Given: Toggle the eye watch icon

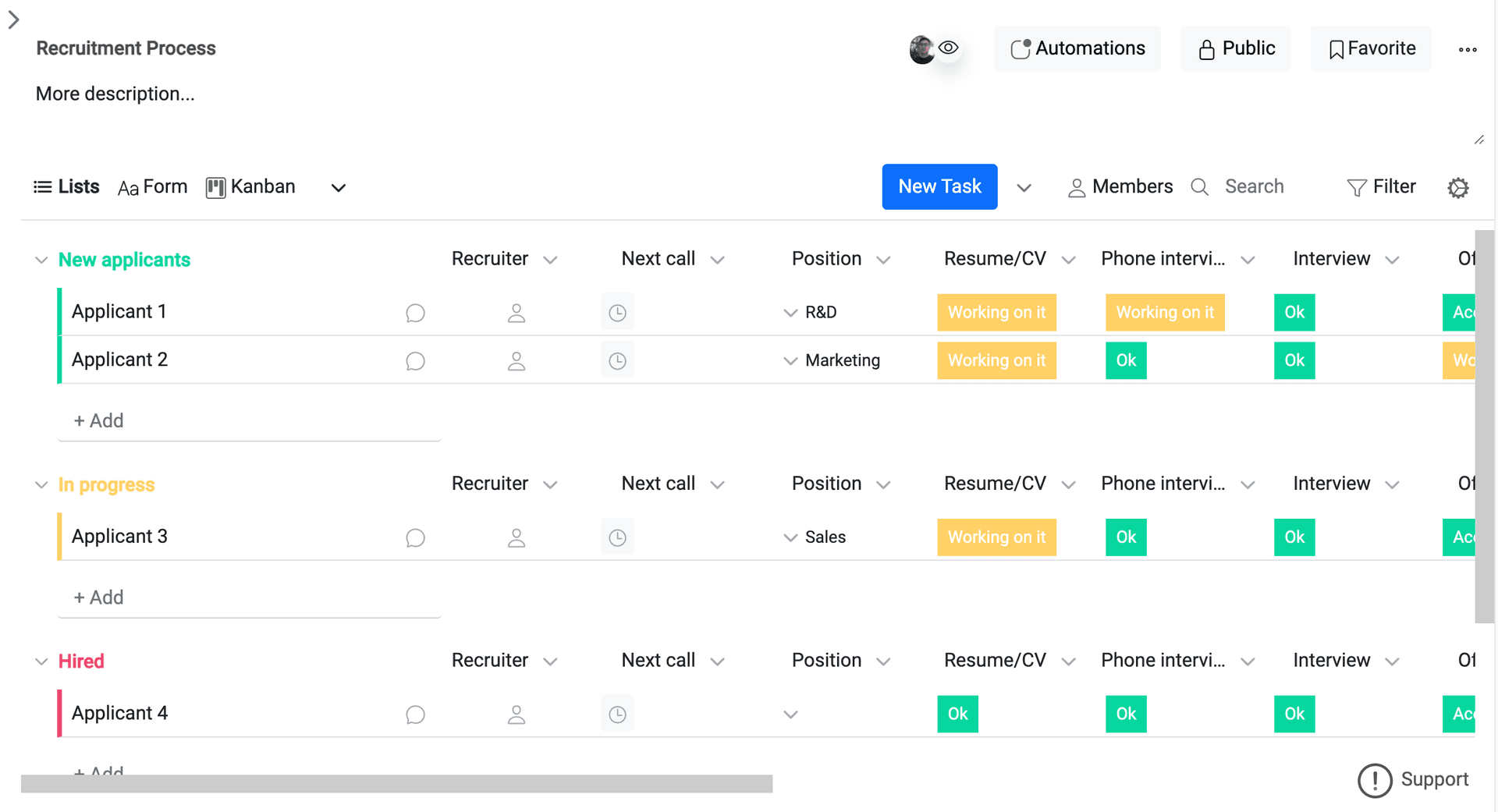Looking at the screenshot, I should click(948, 48).
